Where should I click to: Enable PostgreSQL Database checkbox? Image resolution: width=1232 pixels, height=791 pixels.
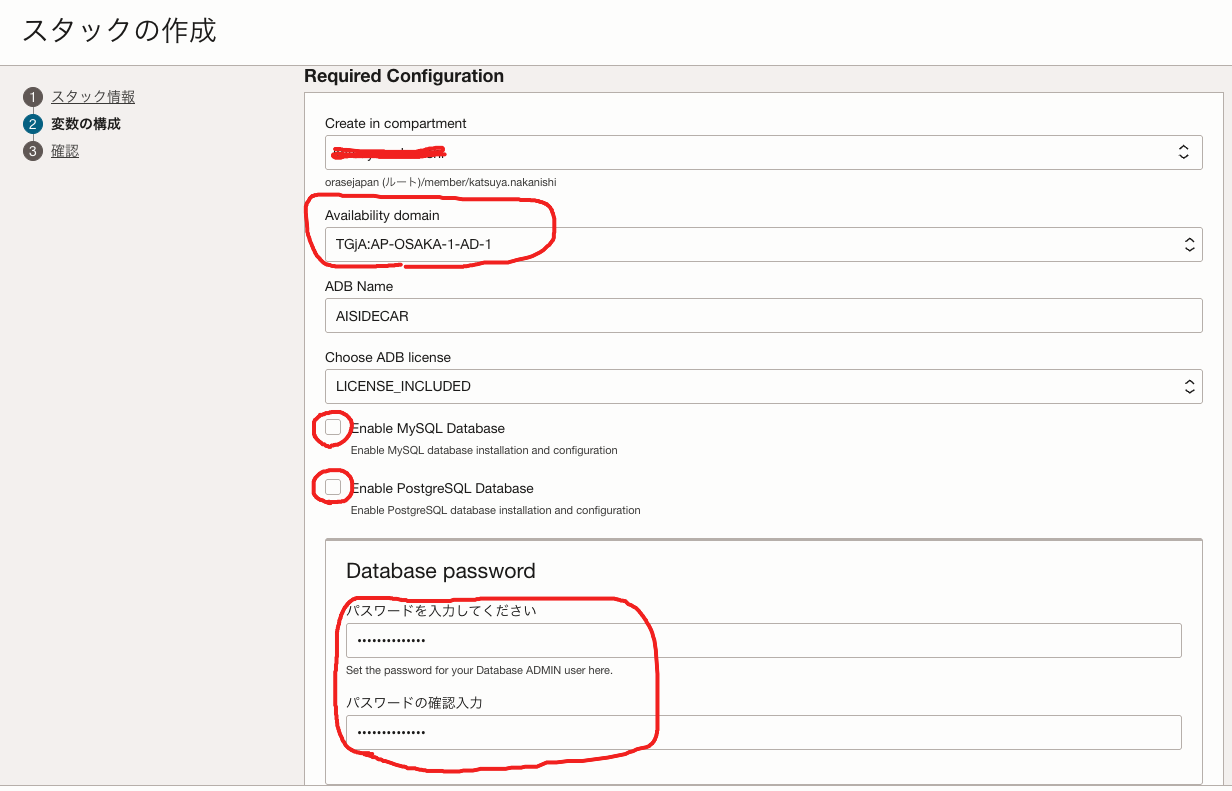pos(333,487)
